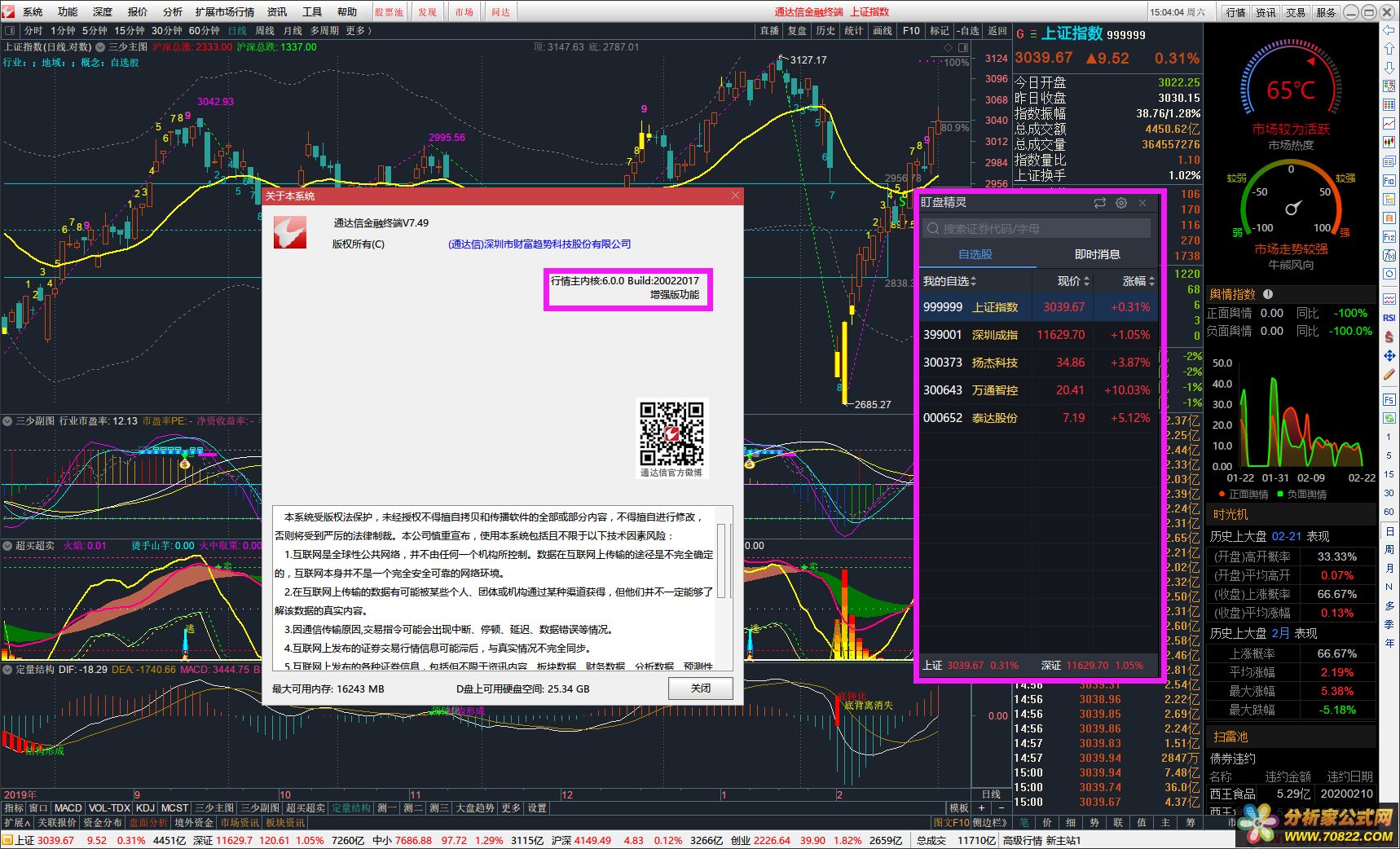Screen dimensions: 1400x849
Task: Select the 399001 深圳成指 row
Action: [x=1038, y=335]
